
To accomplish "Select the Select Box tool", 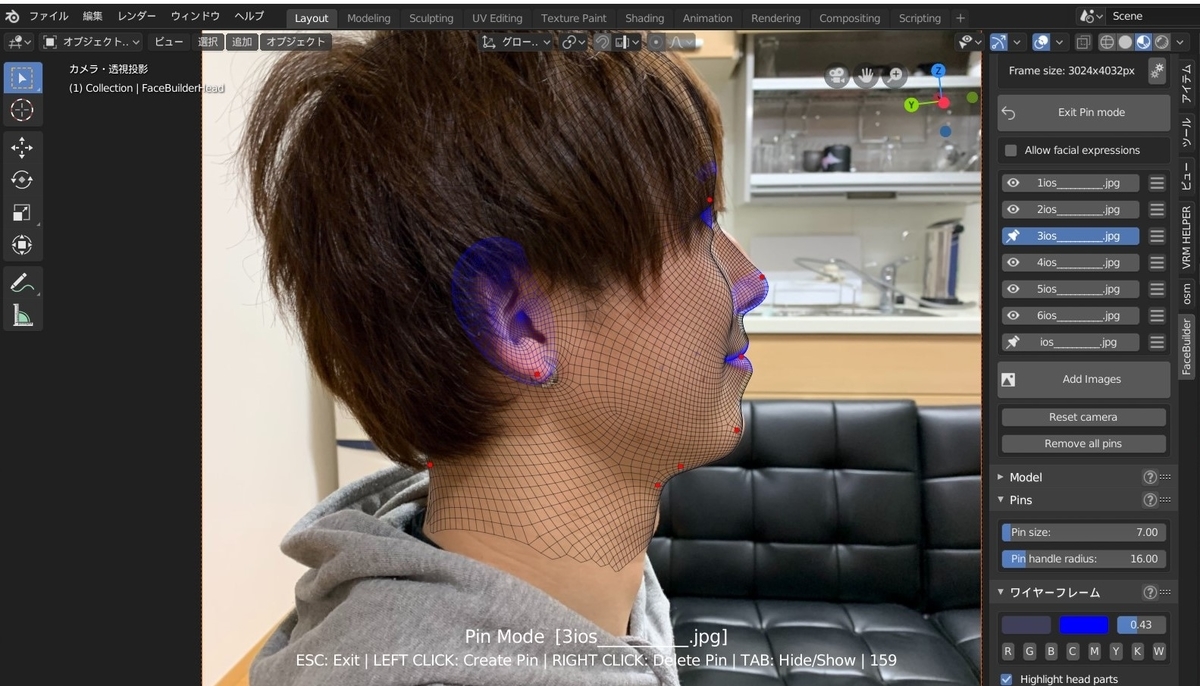I will pos(22,78).
